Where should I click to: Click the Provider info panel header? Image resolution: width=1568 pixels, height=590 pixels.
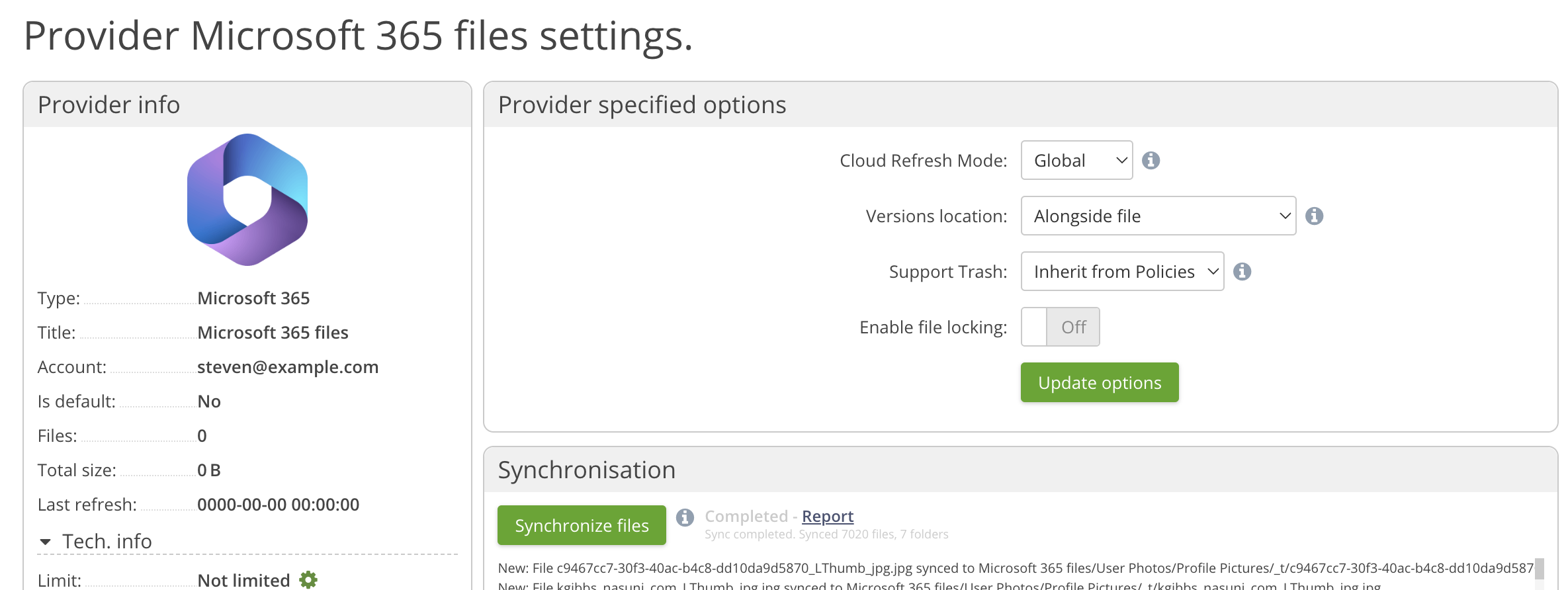[x=109, y=105]
